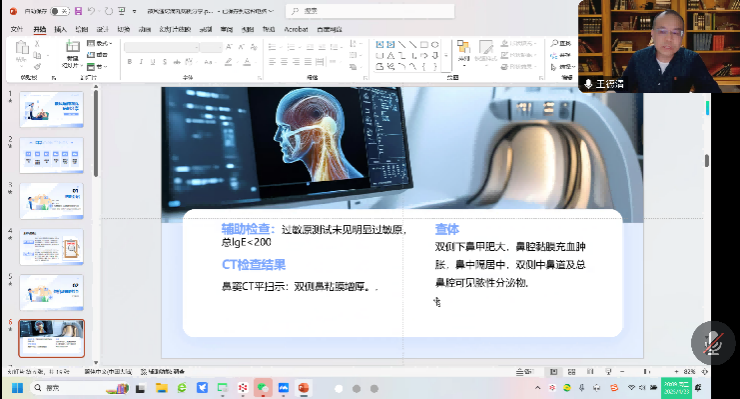Increase font size with larger A
The image size is (740, 399).
click(229, 47)
